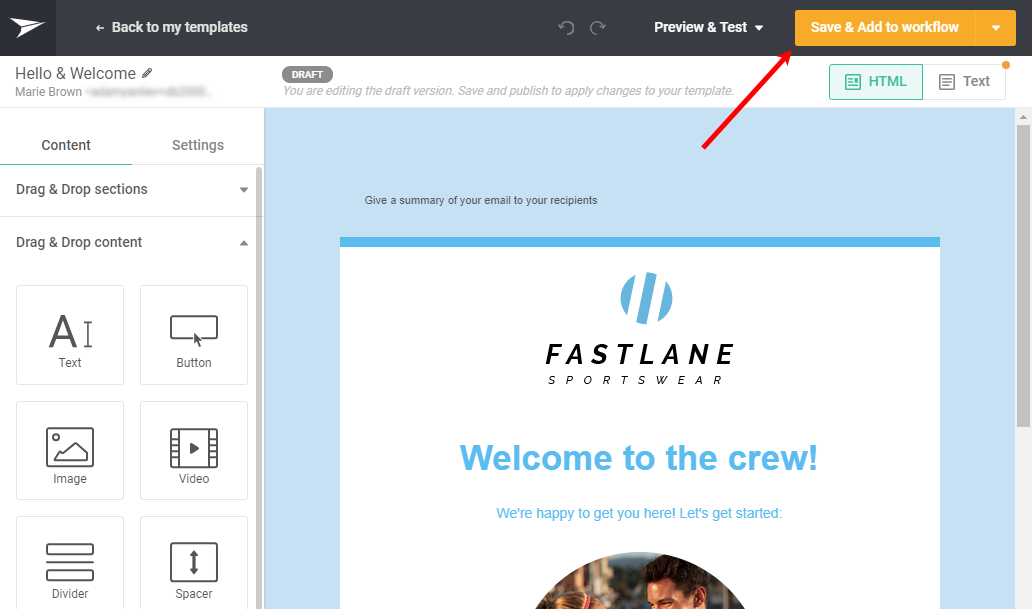Click the email summary preheader text
Screen dimensions: 1032x609
pos(481,200)
